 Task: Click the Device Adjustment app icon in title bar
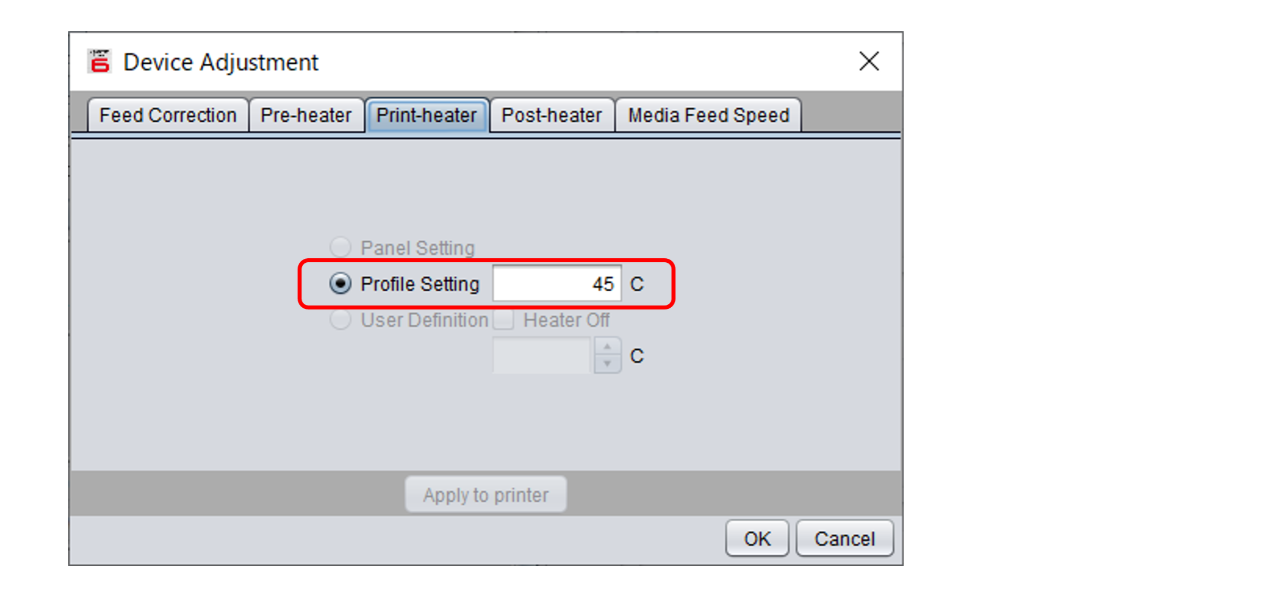point(99,61)
